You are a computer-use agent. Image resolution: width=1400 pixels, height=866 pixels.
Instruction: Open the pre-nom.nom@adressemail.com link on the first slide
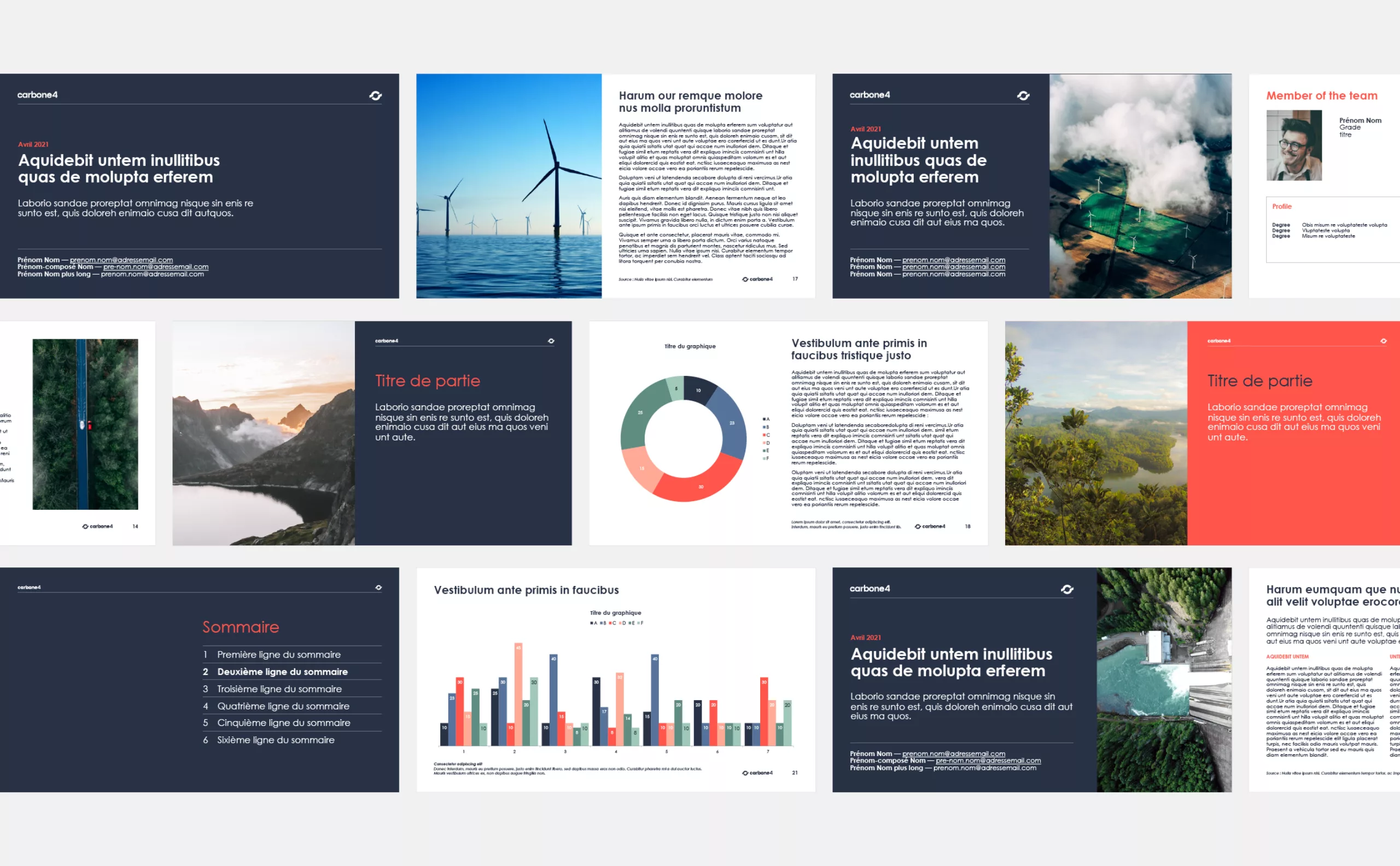(155, 267)
